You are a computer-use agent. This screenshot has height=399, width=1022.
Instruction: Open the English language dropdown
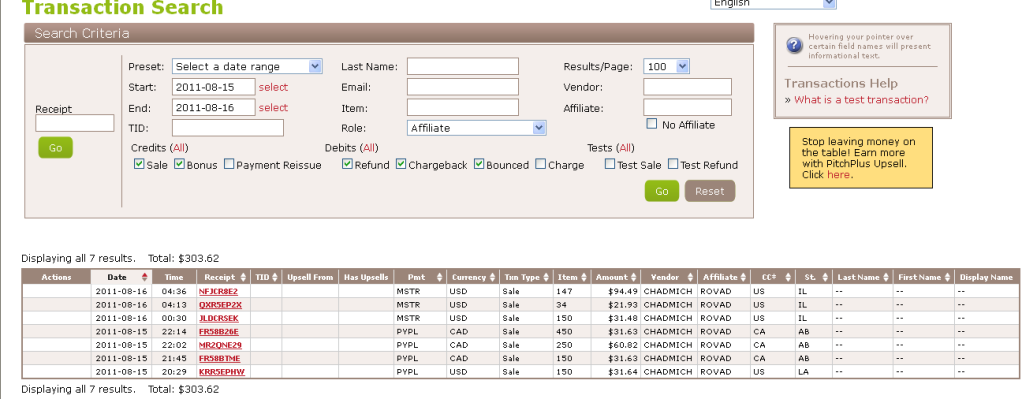click(773, 4)
